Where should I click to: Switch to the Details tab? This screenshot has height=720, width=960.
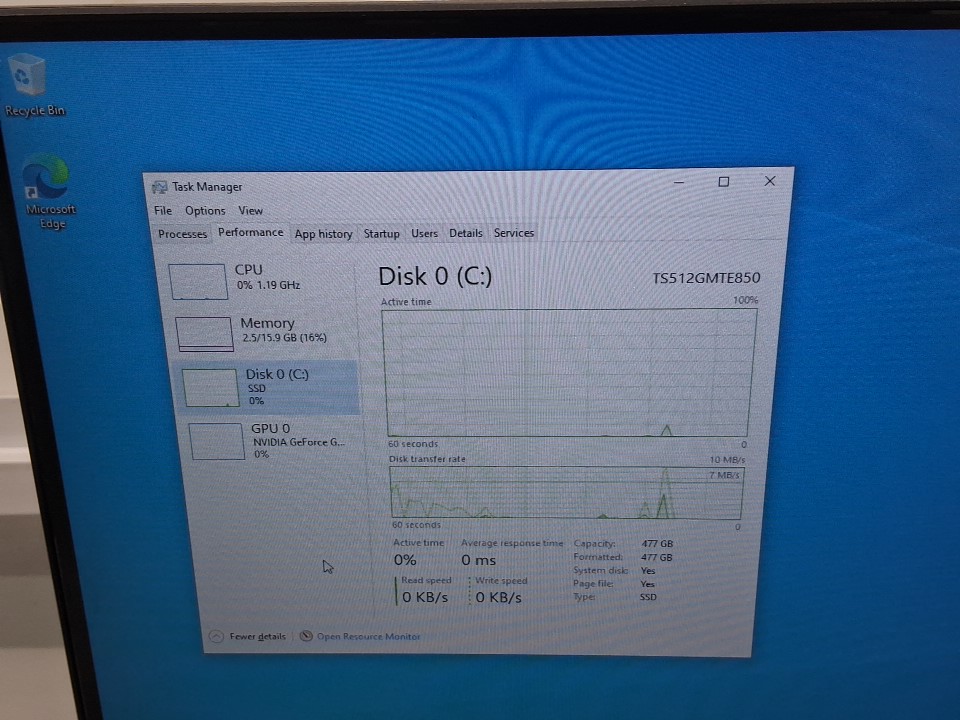[x=465, y=233]
